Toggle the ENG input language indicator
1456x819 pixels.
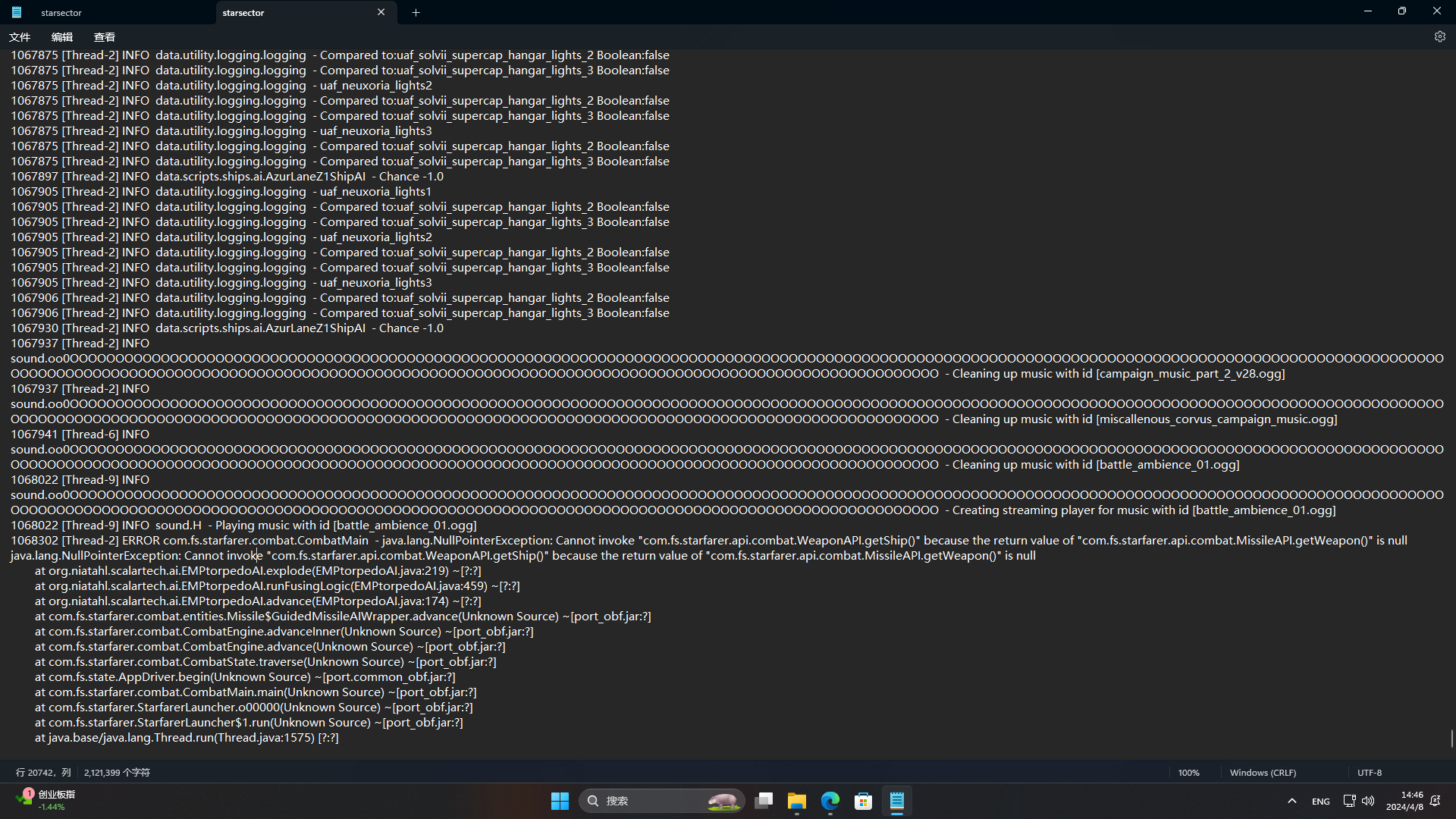point(1320,801)
